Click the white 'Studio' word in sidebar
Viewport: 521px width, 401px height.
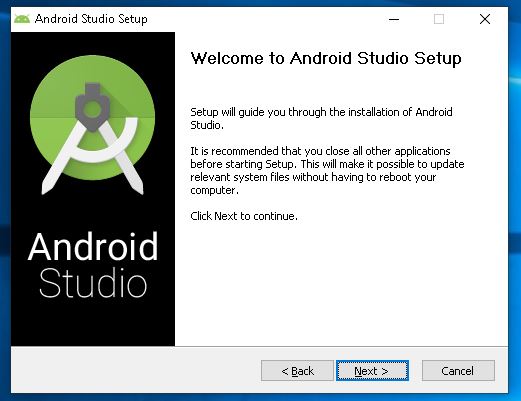tap(93, 283)
